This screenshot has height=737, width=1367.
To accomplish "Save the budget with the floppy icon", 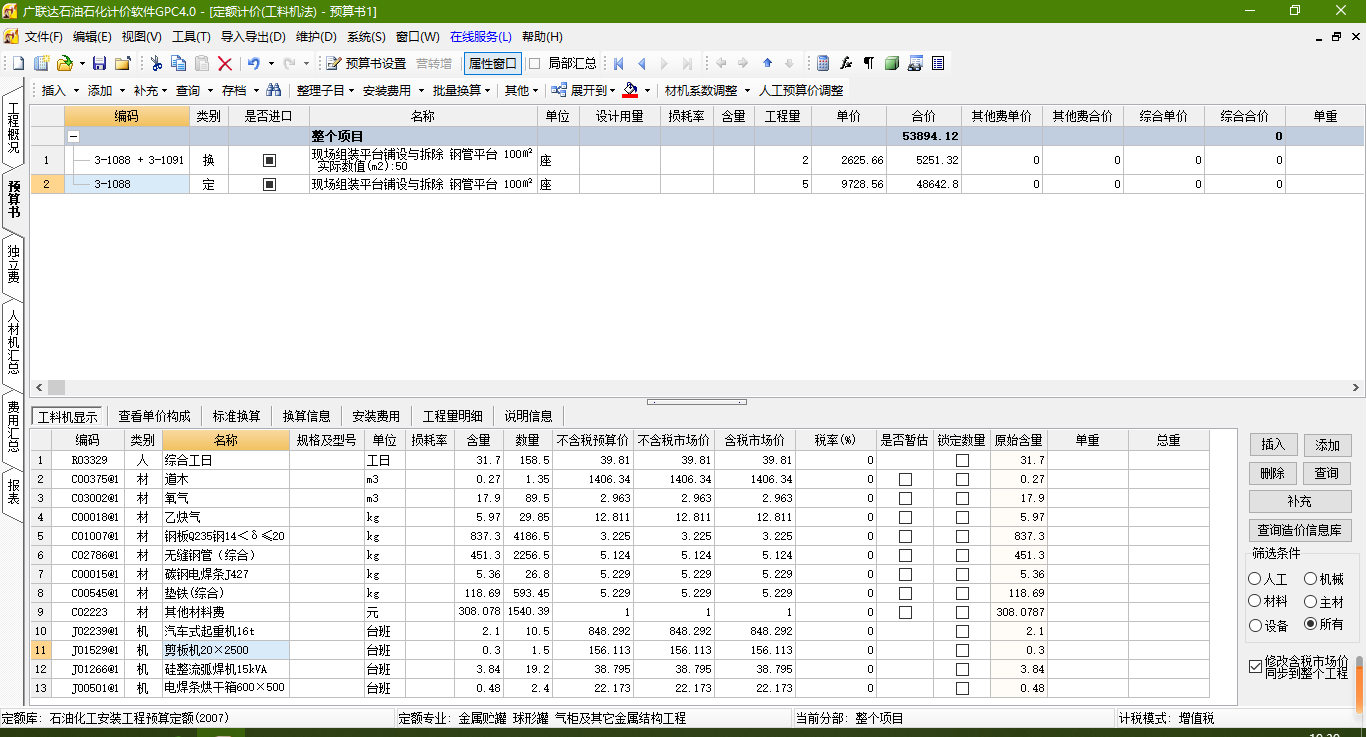I will point(99,63).
